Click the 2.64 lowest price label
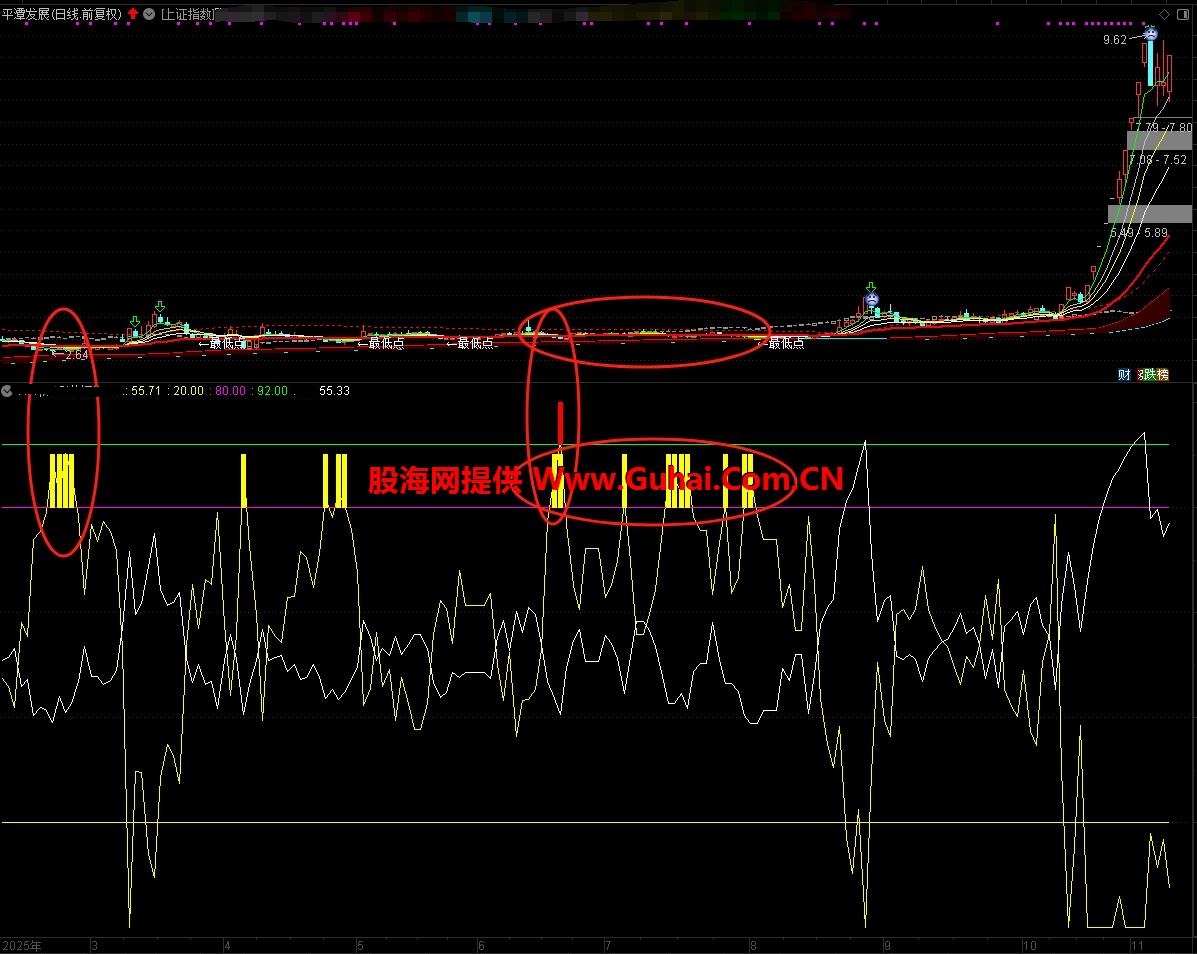This screenshot has width=1197, height=954. click(x=76, y=355)
